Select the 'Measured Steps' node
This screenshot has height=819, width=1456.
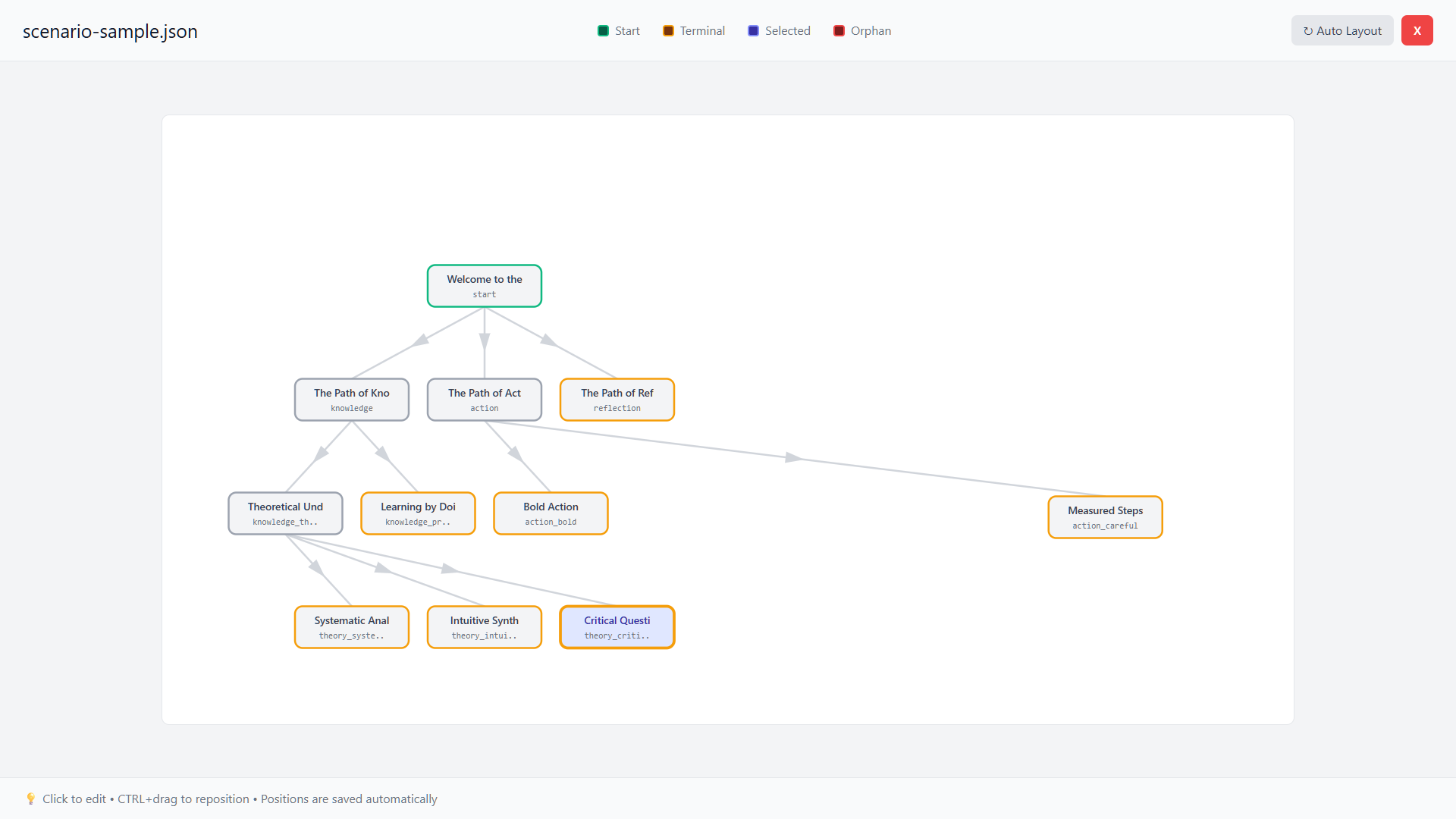pos(1105,517)
